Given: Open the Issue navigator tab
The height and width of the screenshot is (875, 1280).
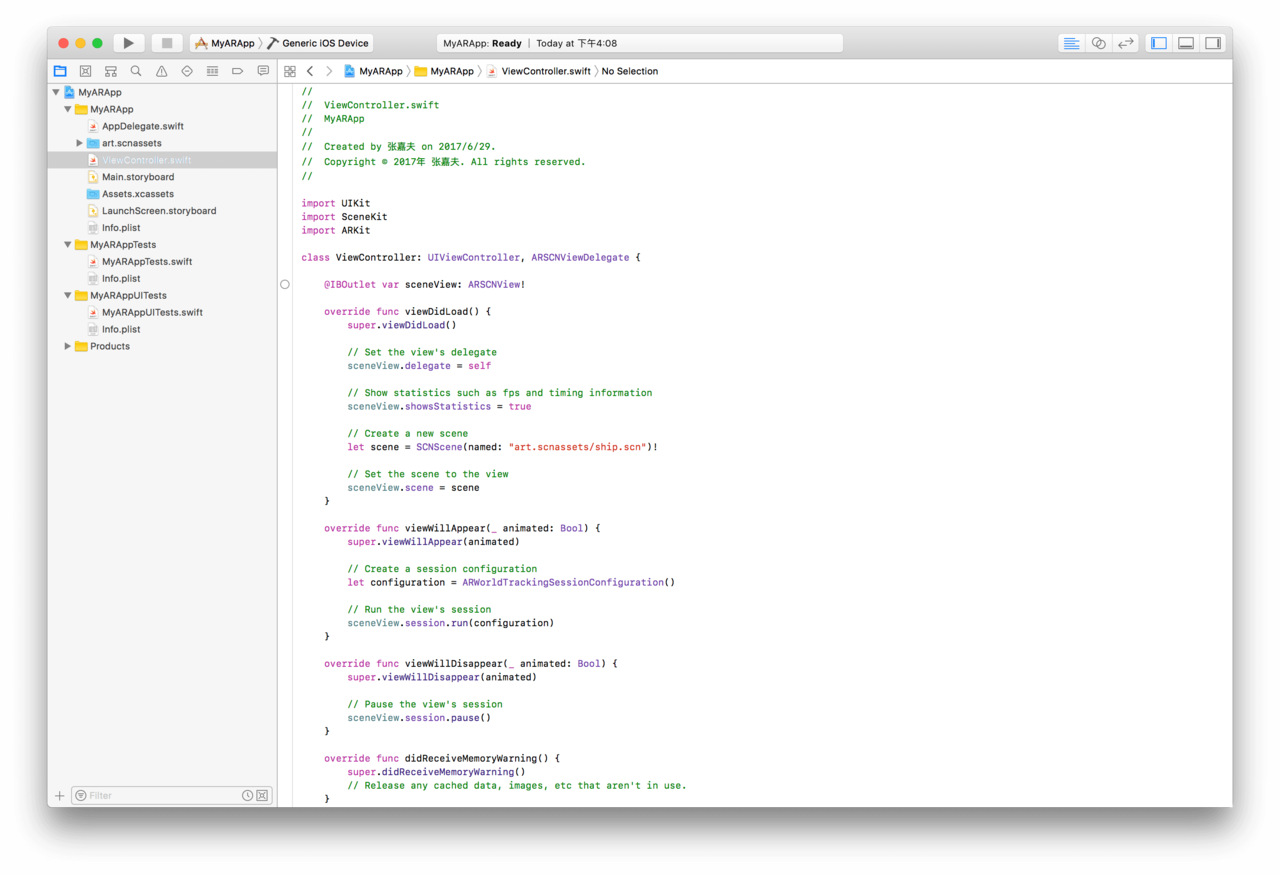Looking at the screenshot, I should (161, 71).
